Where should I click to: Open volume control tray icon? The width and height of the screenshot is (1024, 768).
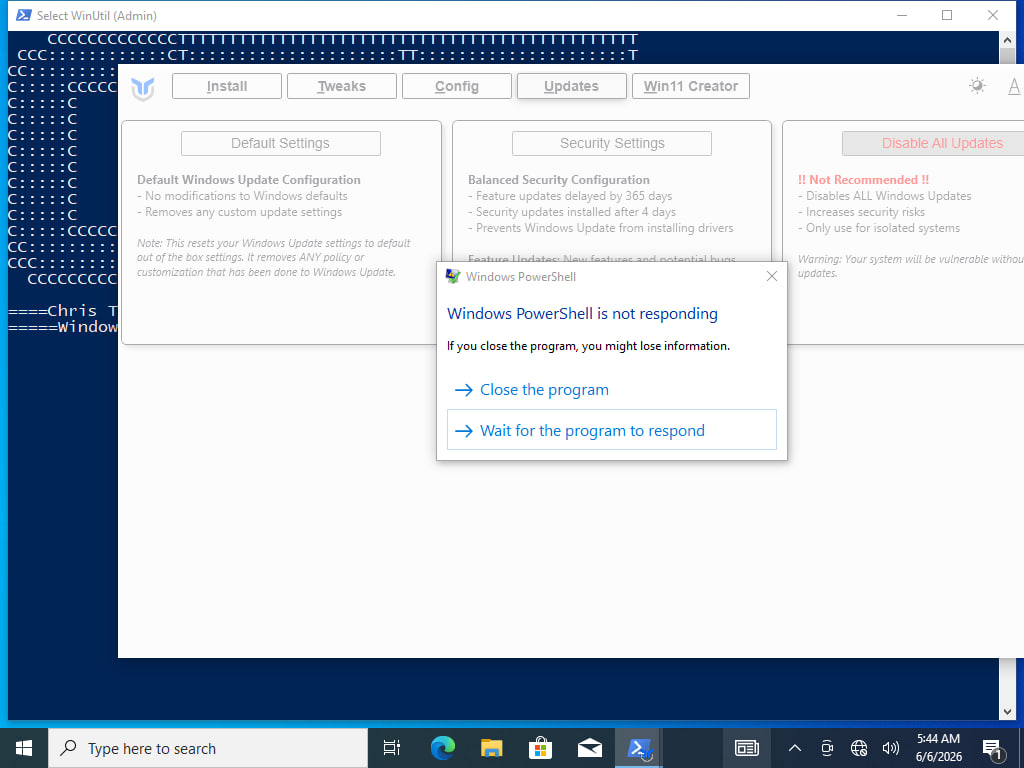(x=890, y=748)
